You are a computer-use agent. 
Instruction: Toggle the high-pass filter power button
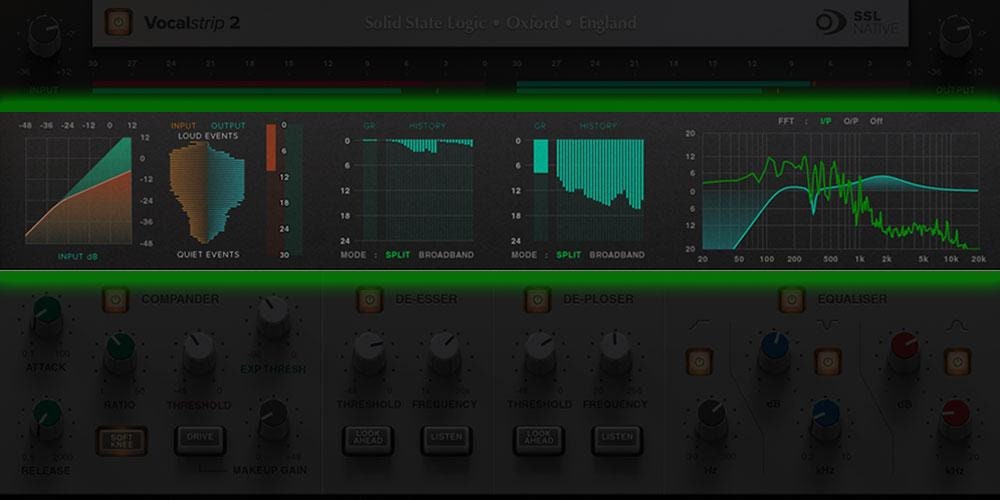click(x=700, y=362)
